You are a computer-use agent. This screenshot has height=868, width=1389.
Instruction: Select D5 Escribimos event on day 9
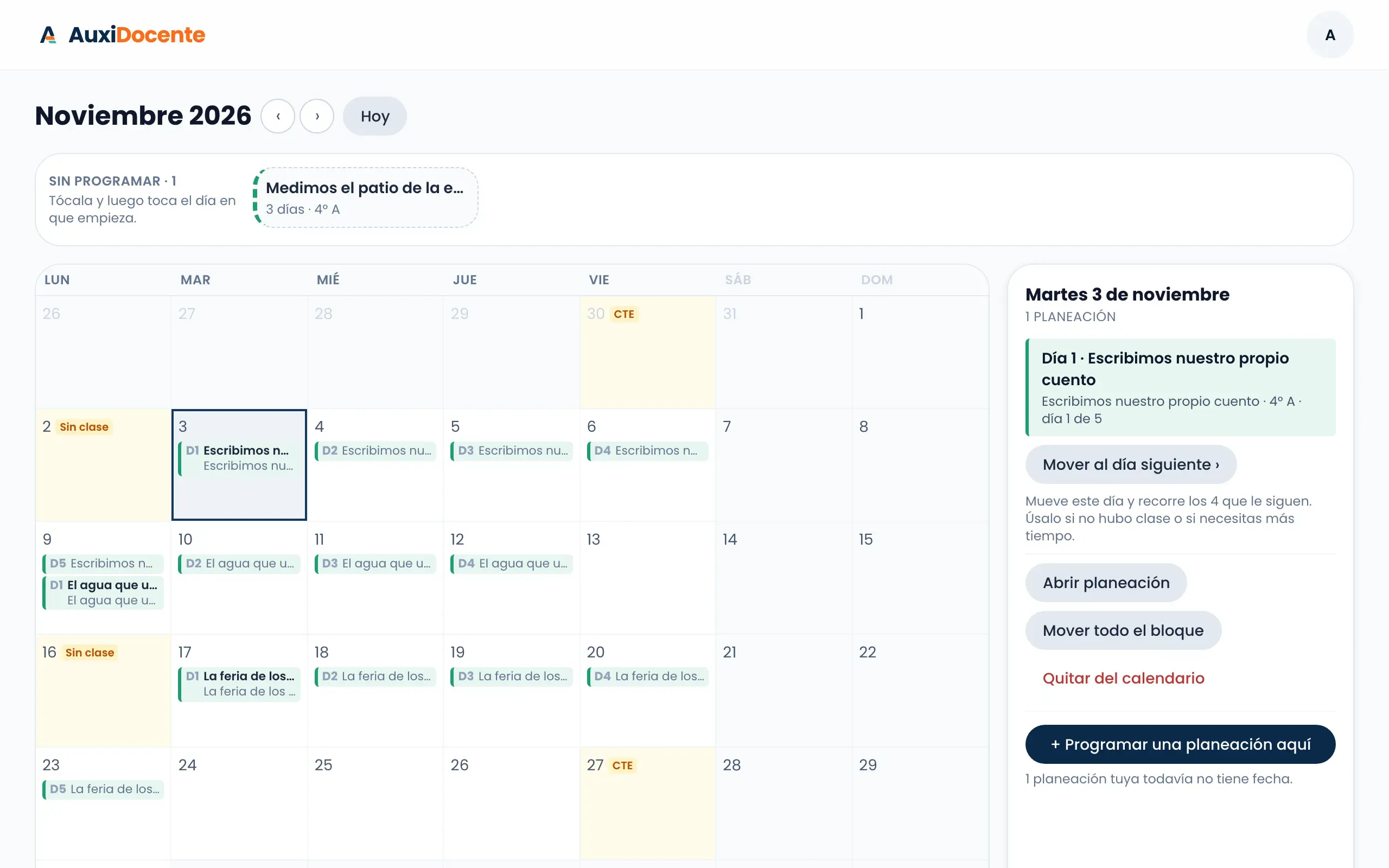[103, 563]
